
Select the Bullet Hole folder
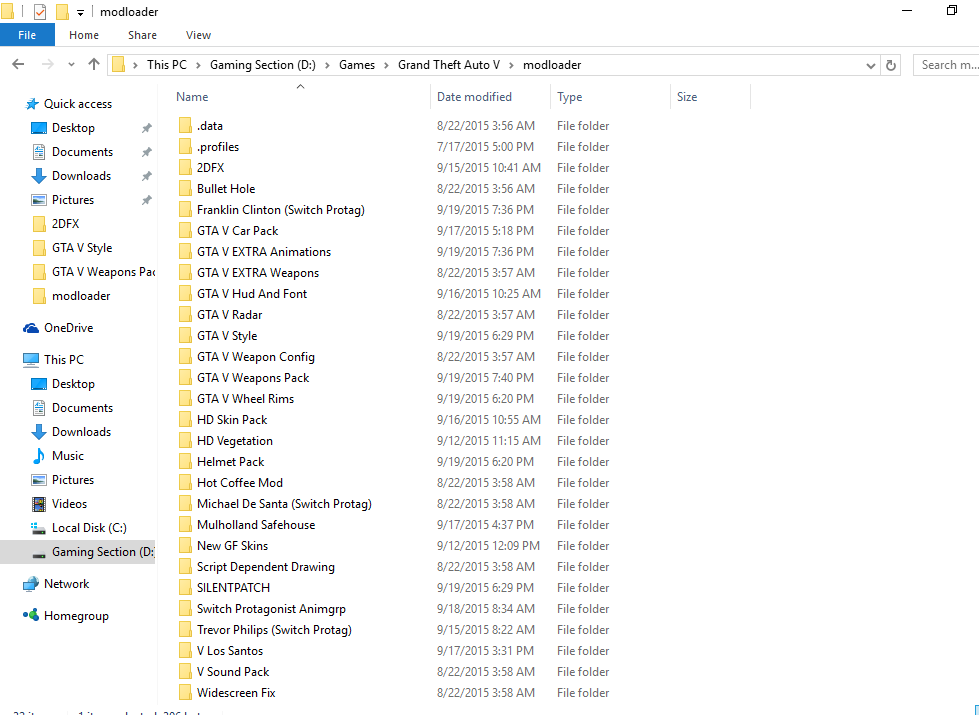click(x=226, y=189)
